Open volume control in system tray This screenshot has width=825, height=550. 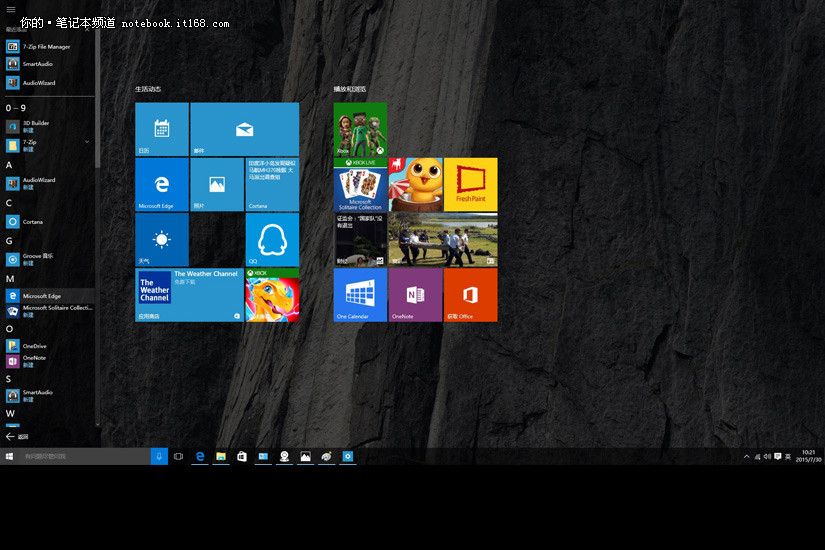[x=767, y=457]
